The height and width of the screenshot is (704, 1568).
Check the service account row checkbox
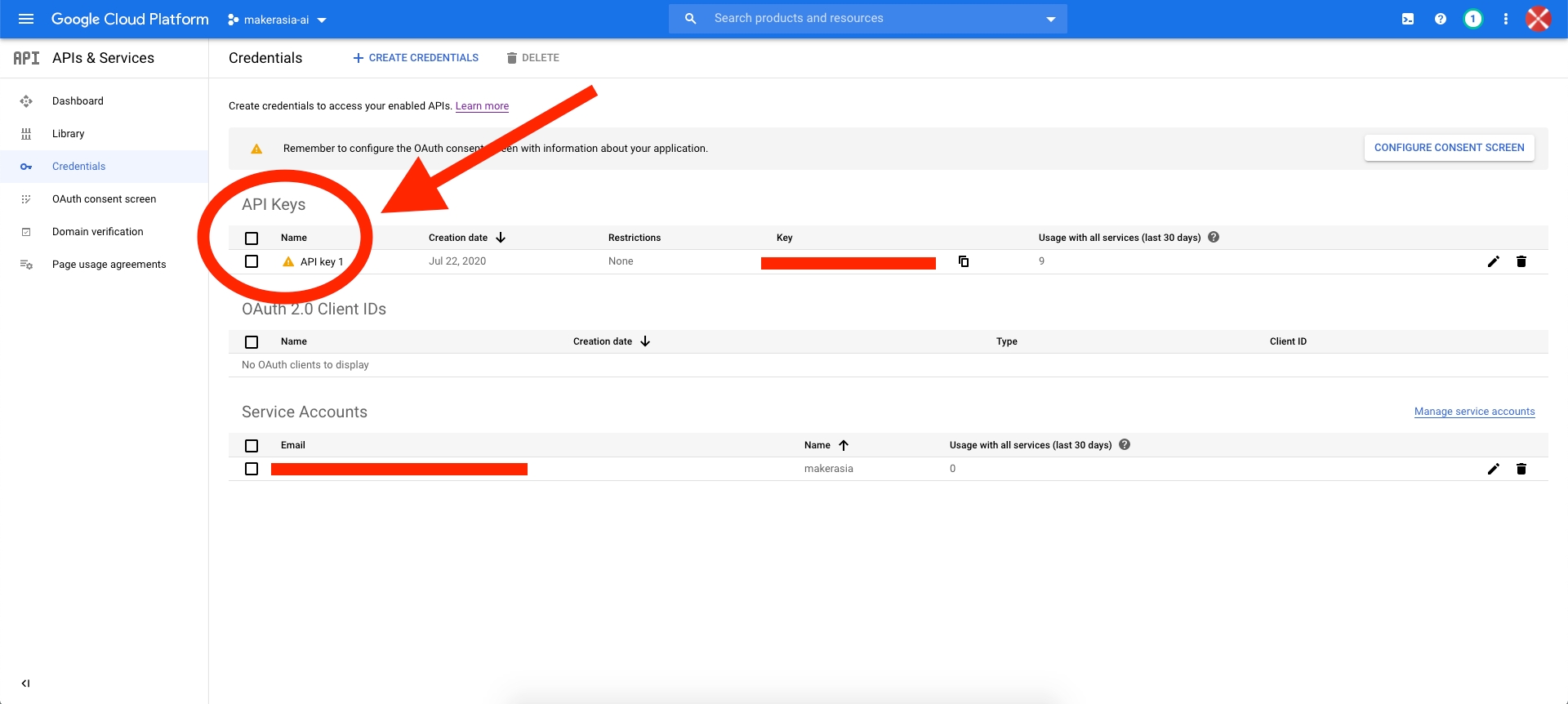(x=252, y=469)
